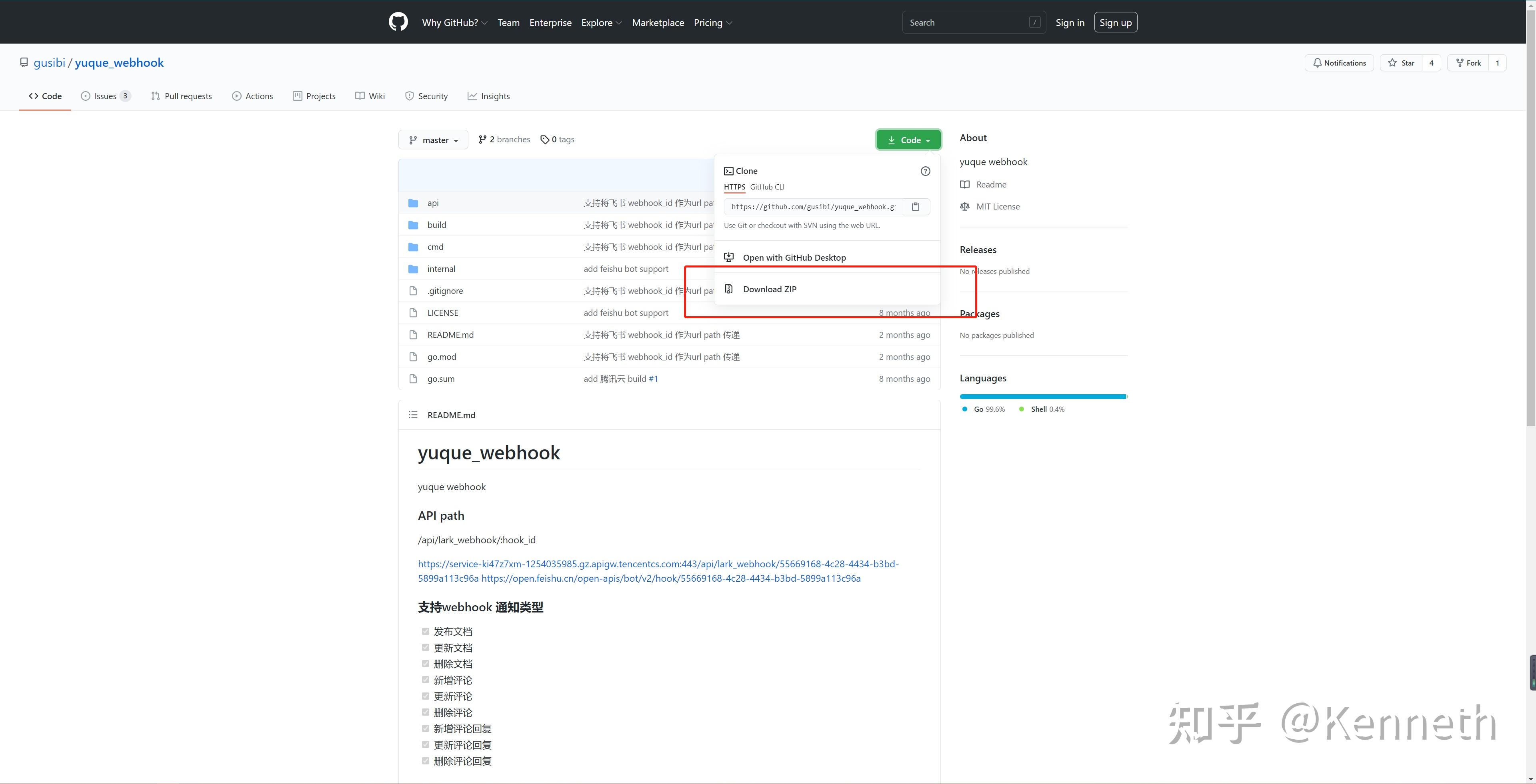Image resolution: width=1536 pixels, height=784 pixels.
Task: Click the Clone help question-mark icon
Action: tap(926, 172)
